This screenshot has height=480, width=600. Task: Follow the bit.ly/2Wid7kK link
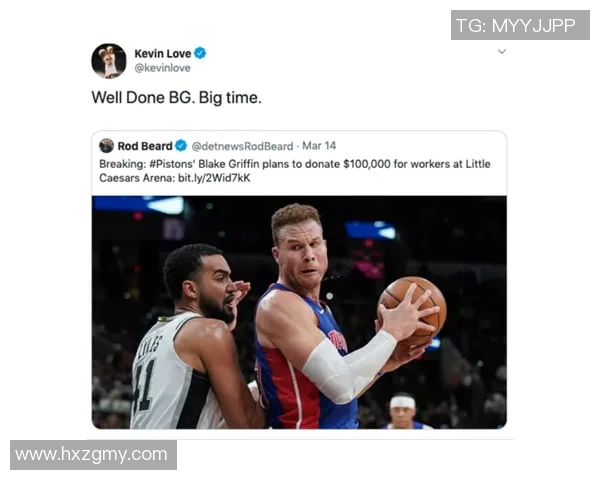214,178
